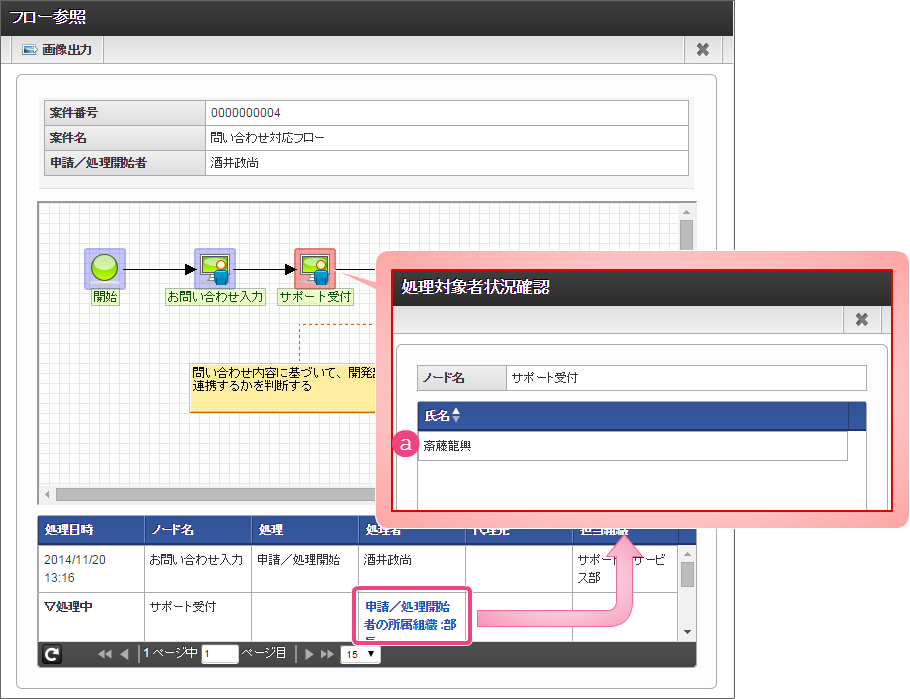Open the rows-per-page dropdown showing 15
The height and width of the screenshot is (699, 910).
(360, 654)
